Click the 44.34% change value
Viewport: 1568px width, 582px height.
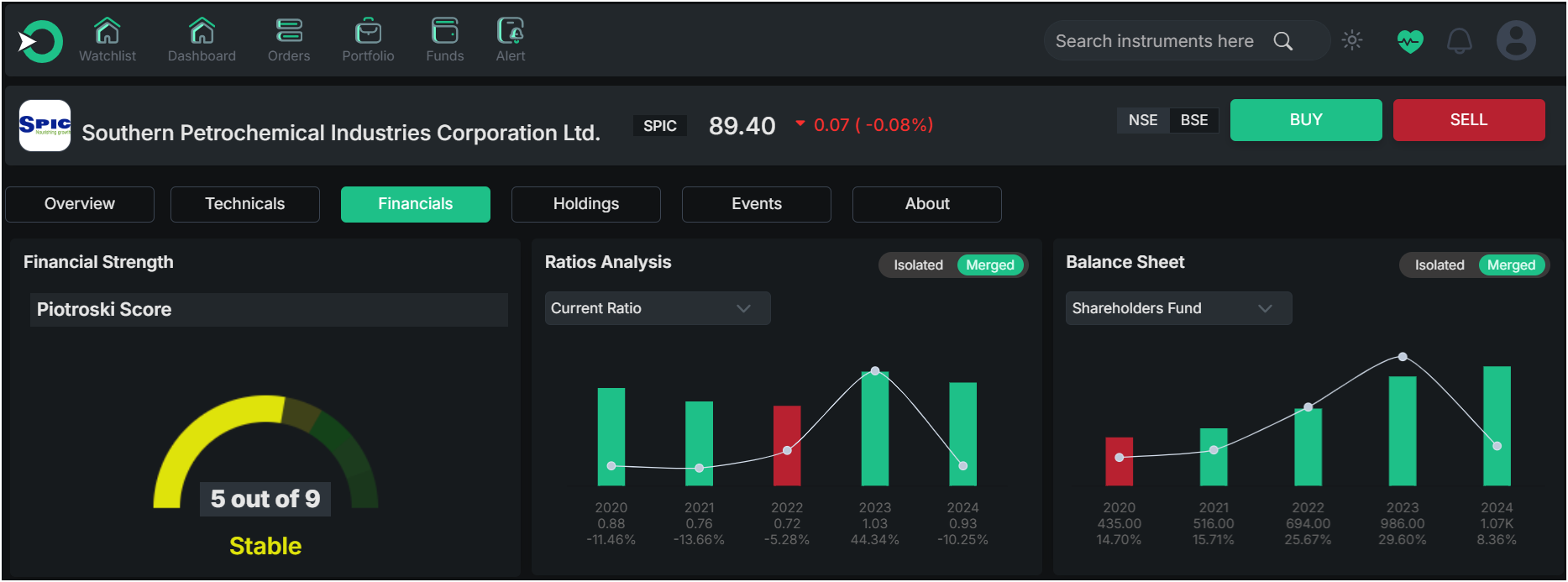[x=875, y=540]
